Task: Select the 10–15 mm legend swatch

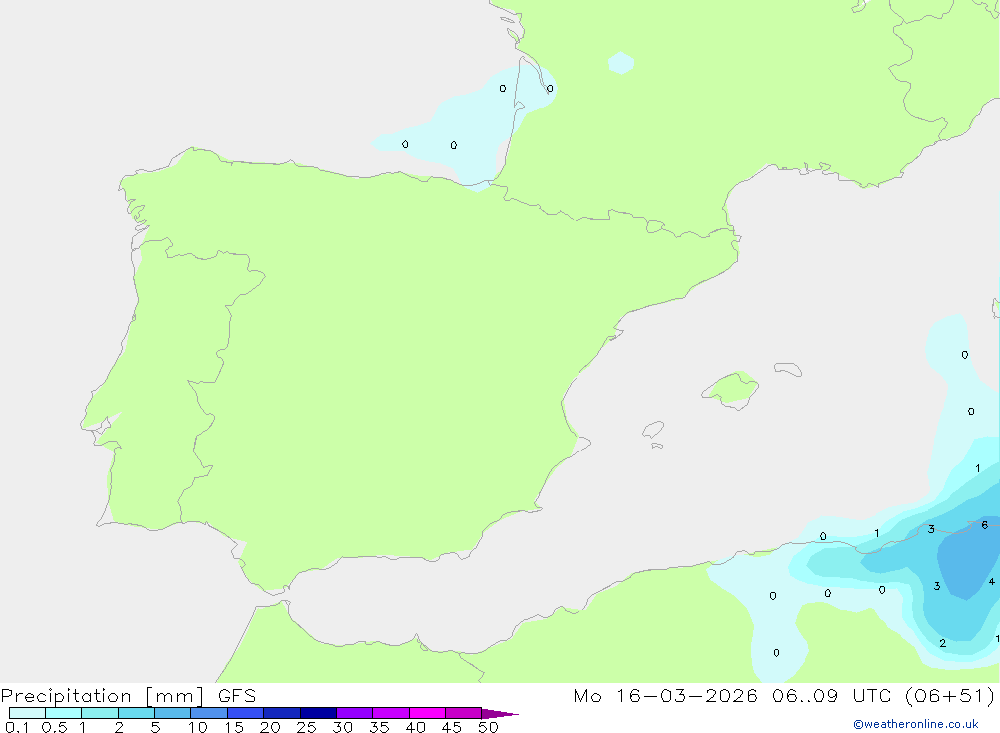Action: tap(209, 713)
